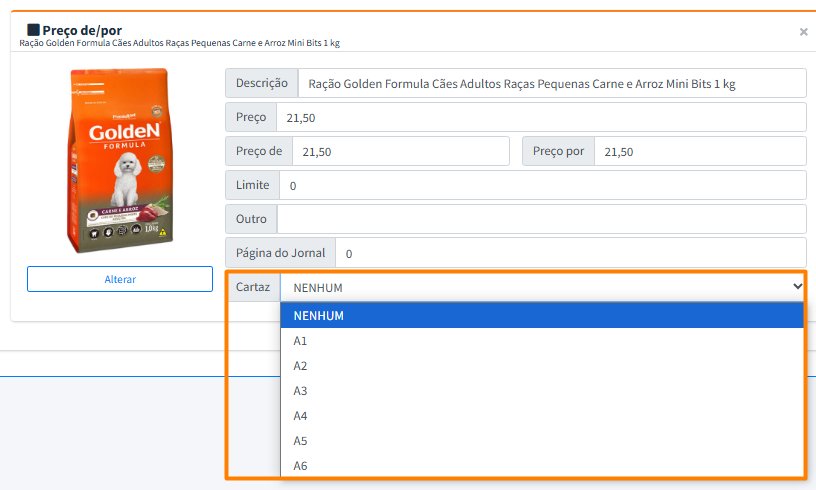Click into the Preço input field
Image resolution: width=816 pixels, height=490 pixels.
click(x=540, y=117)
